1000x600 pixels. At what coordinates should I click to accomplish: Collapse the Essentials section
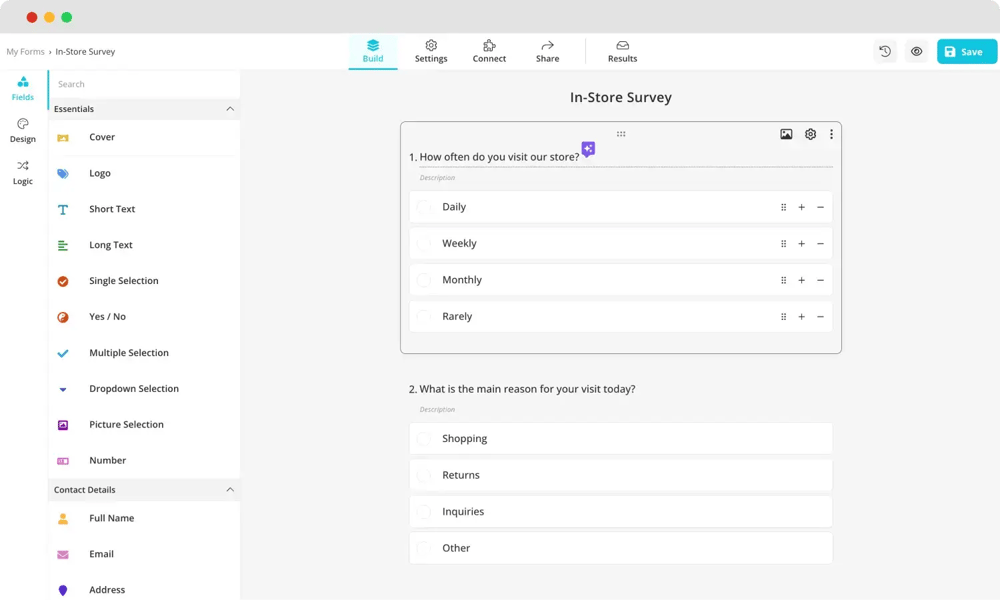(x=230, y=109)
